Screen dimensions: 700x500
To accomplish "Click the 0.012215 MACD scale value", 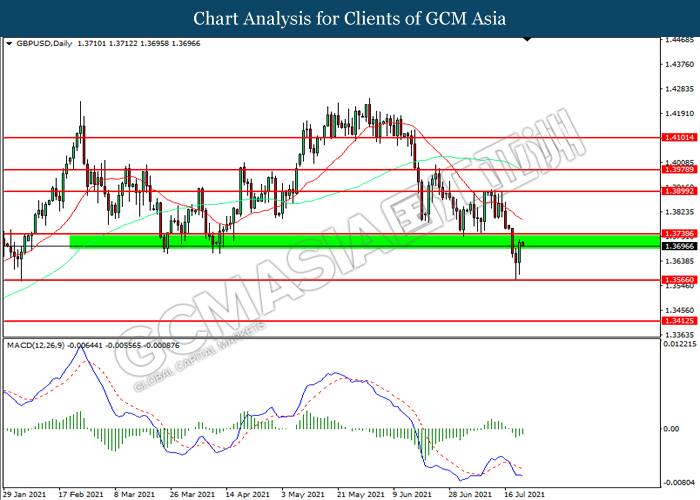I will (x=680, y=344).
